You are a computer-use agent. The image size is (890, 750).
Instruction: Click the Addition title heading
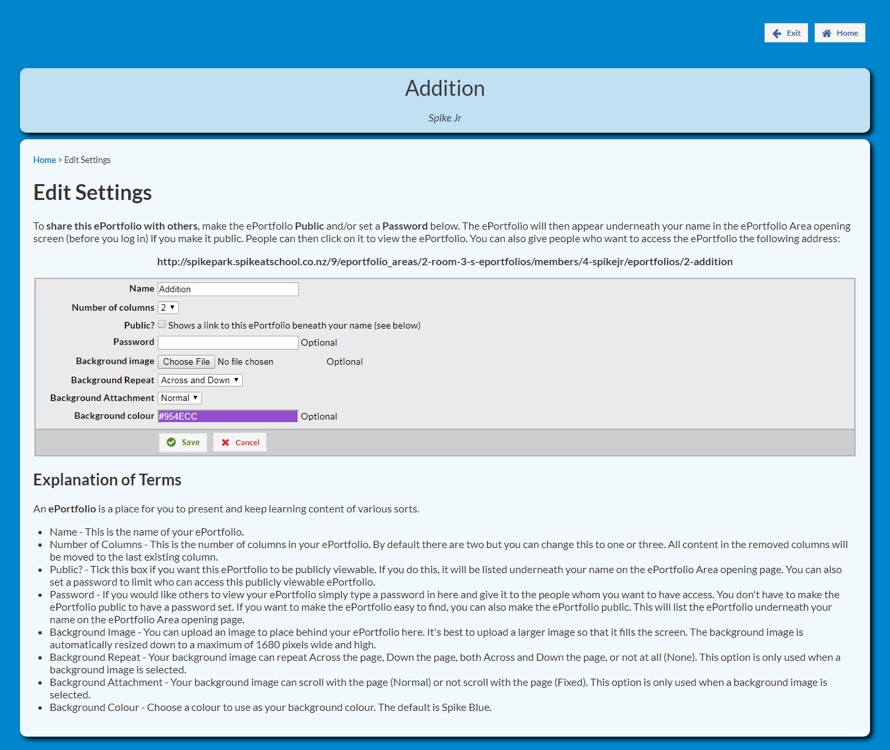[445, 88]
